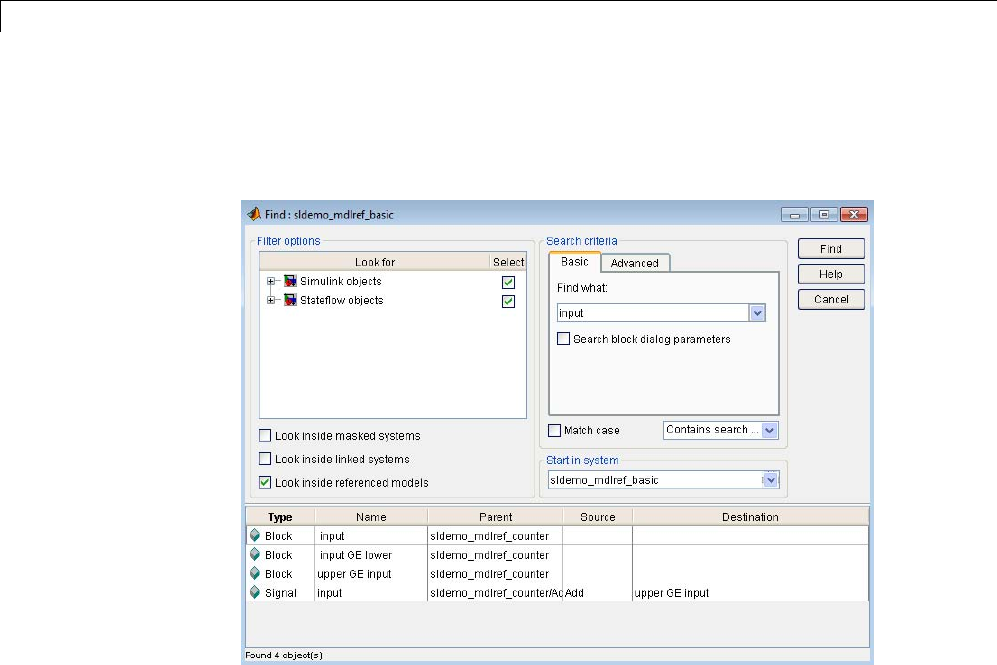Click the 'Add' source cell

(598, 593)
